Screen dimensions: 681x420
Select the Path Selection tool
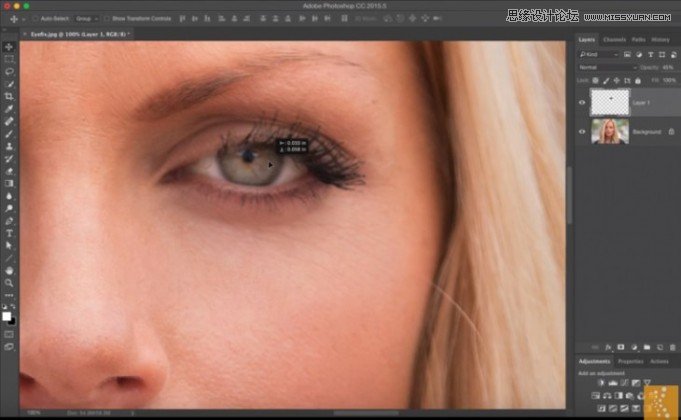tap(9, 245)
